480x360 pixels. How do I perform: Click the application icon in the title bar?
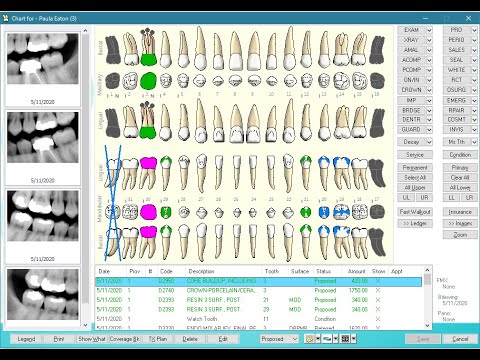[x=5, y=18]
